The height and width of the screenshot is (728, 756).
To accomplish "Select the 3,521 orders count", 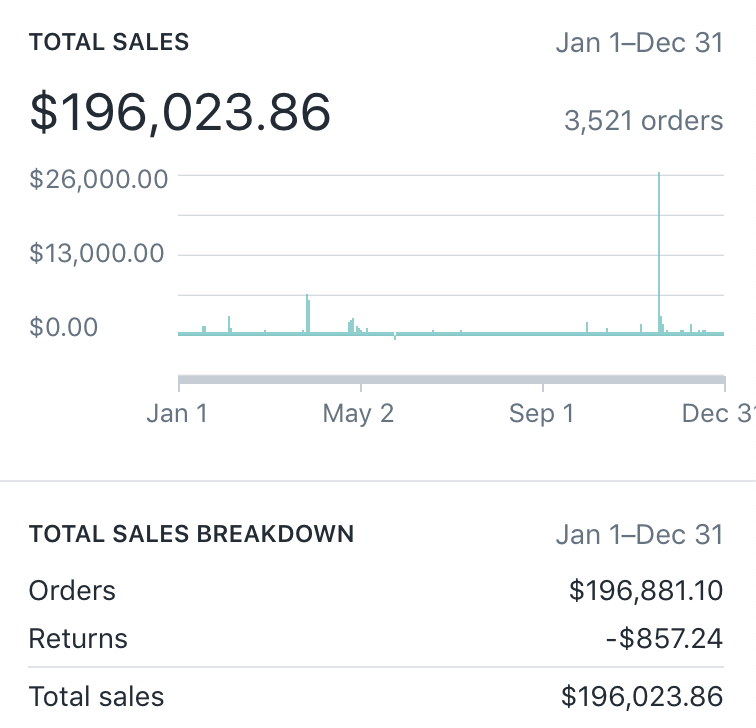I will pos(643,121).
